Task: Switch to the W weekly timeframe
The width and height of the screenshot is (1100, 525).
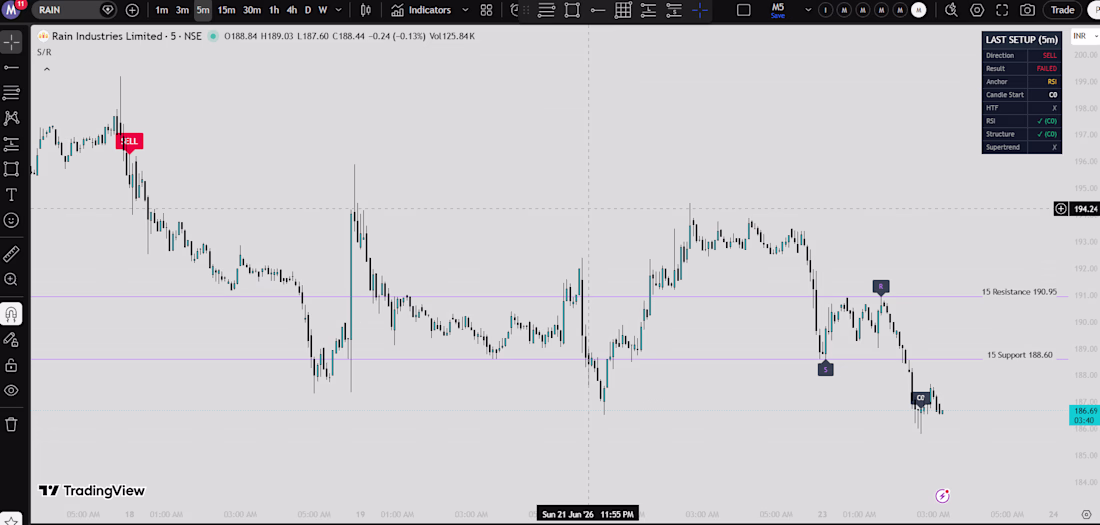Action: pyautogui.click(x=323, y=10)
